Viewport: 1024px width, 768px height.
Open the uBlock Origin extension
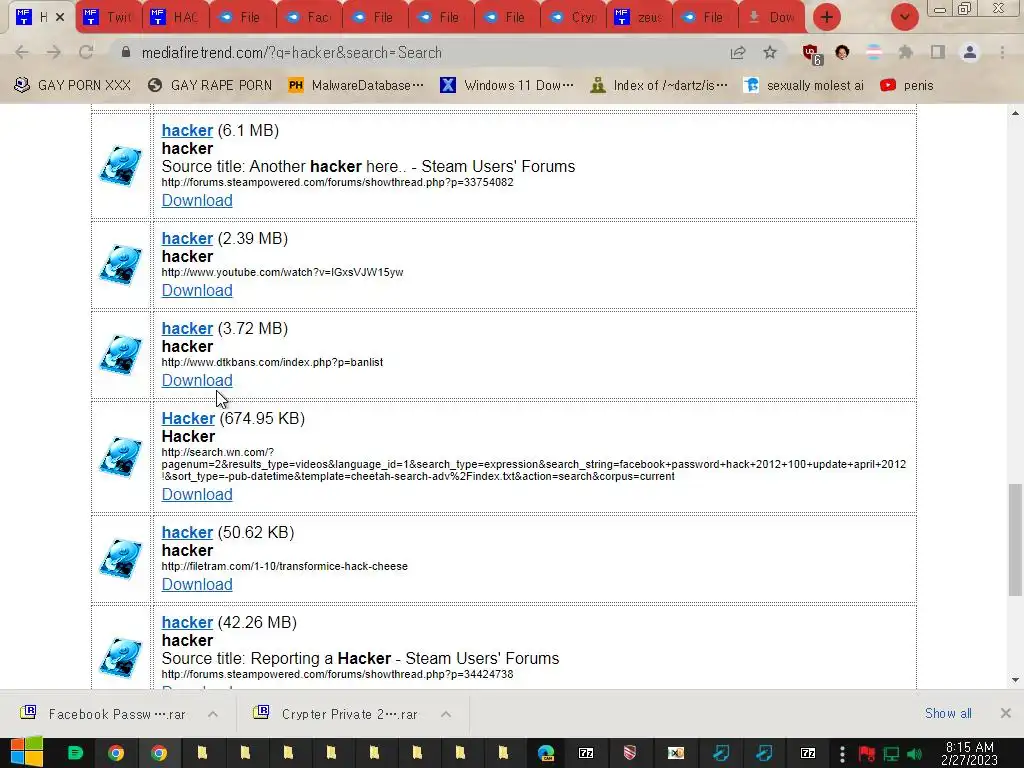(x=811, y=54)
